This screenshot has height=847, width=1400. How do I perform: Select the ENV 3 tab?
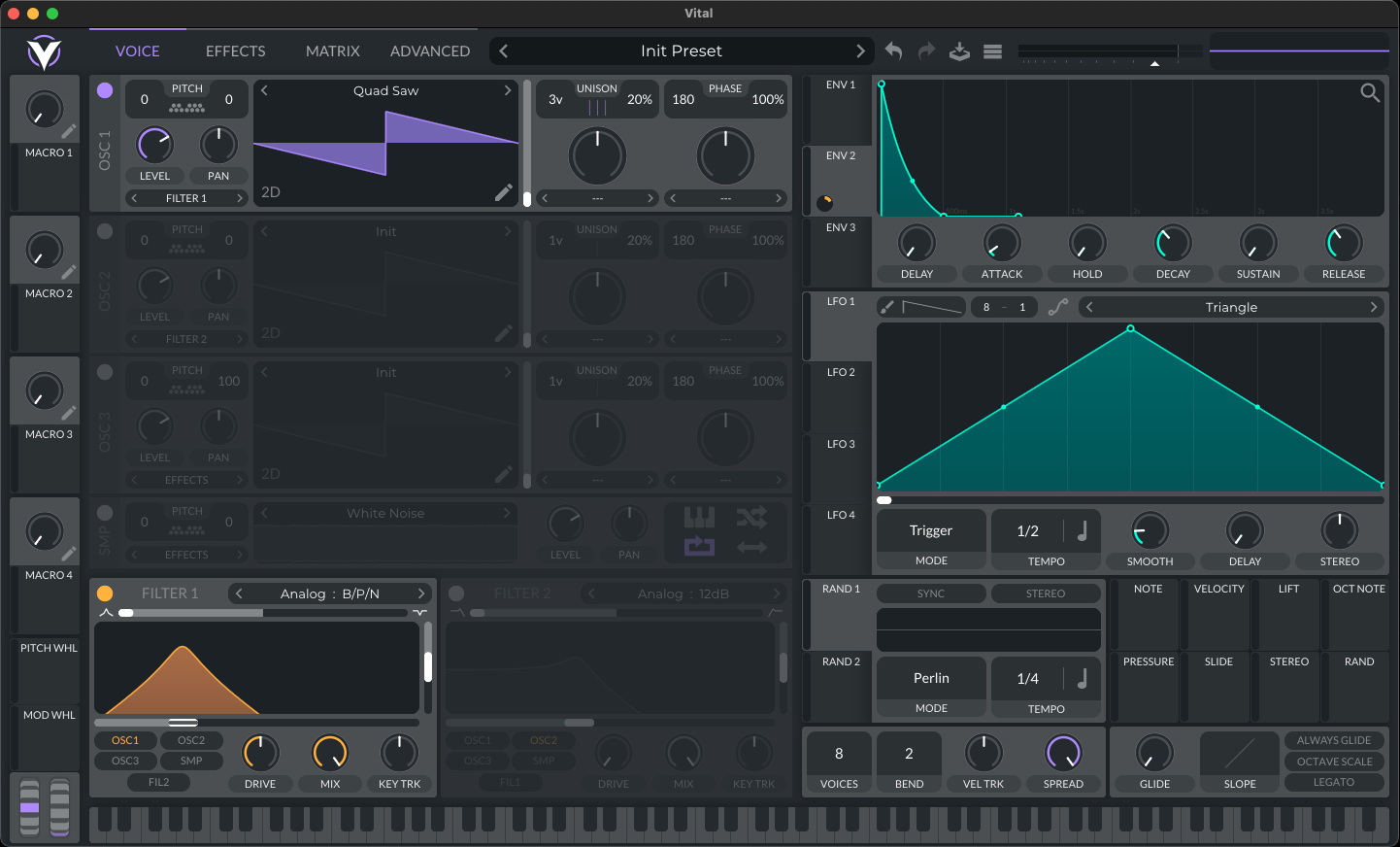[x=837, y=253]
